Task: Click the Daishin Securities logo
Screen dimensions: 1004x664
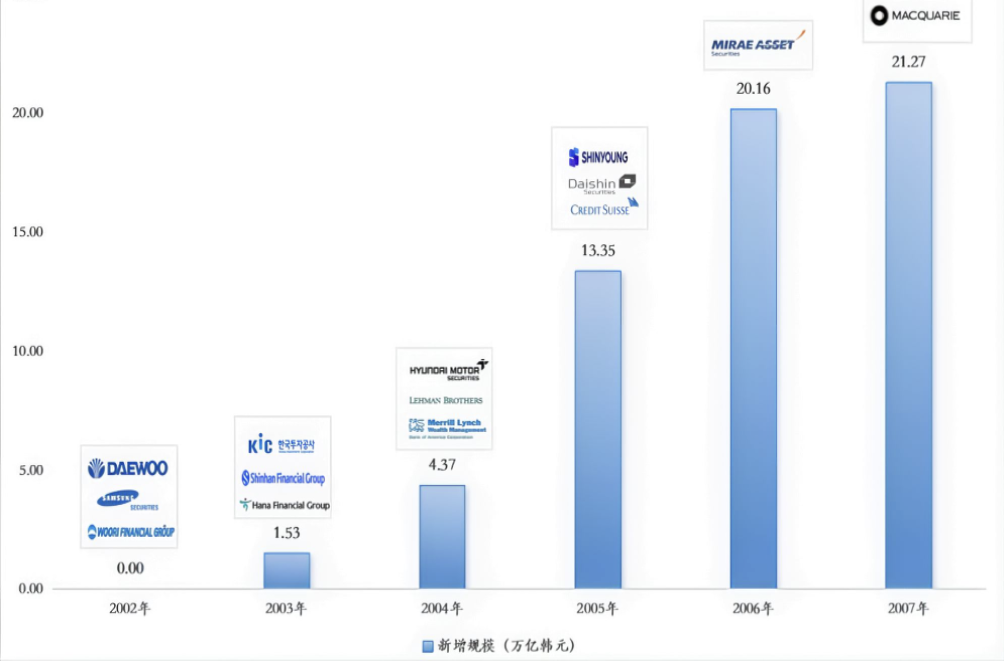Action: point(602,184)
